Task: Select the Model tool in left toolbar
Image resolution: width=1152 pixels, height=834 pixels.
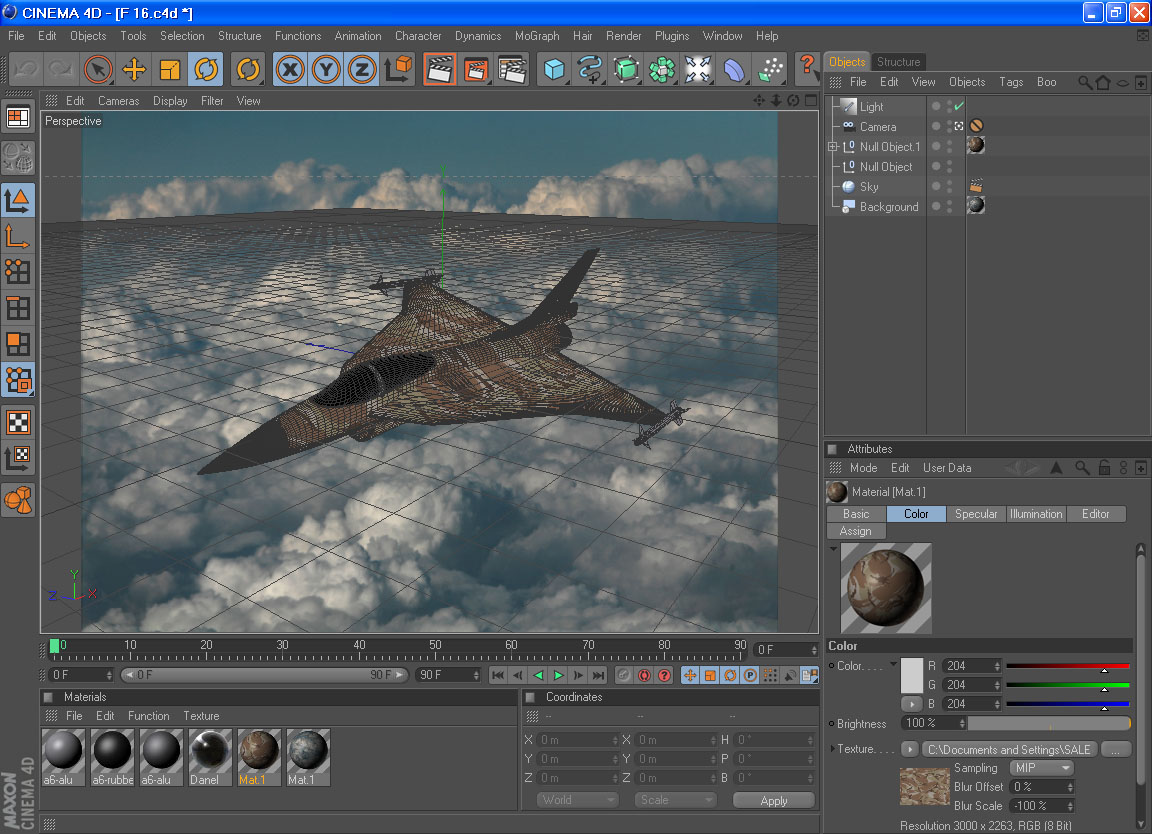Action: pyautogui.click(x=18, y=200)
